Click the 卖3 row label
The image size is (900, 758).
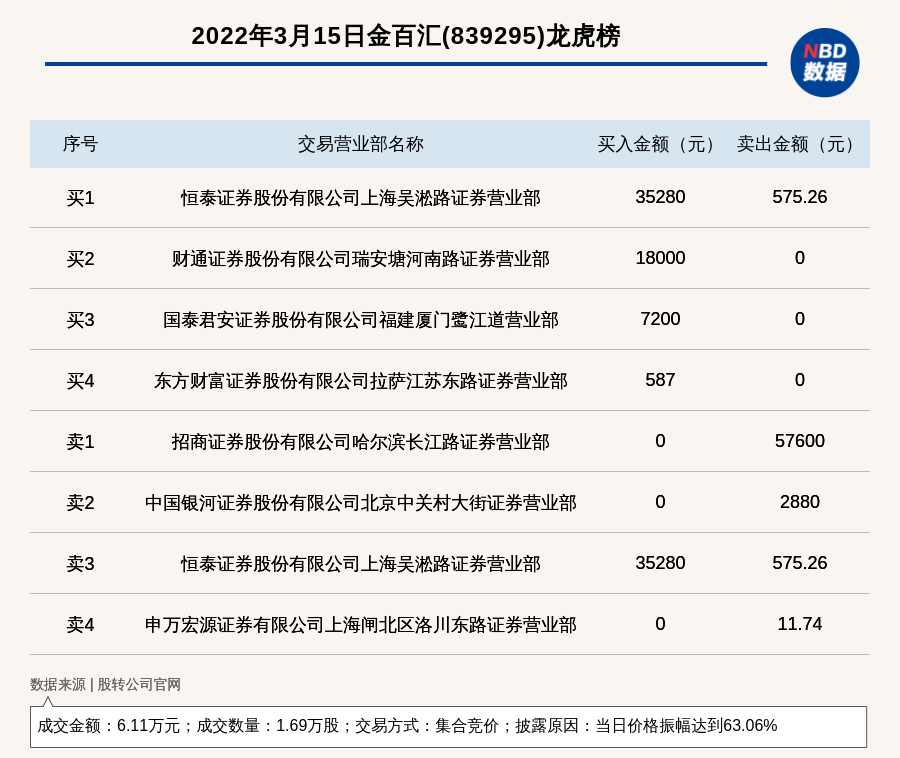click(80, 564)
